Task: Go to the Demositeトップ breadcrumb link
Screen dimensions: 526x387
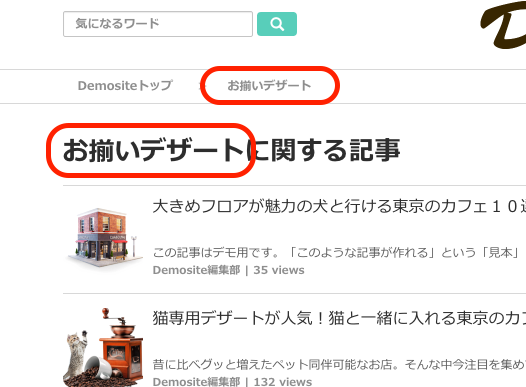Action: 125,86
